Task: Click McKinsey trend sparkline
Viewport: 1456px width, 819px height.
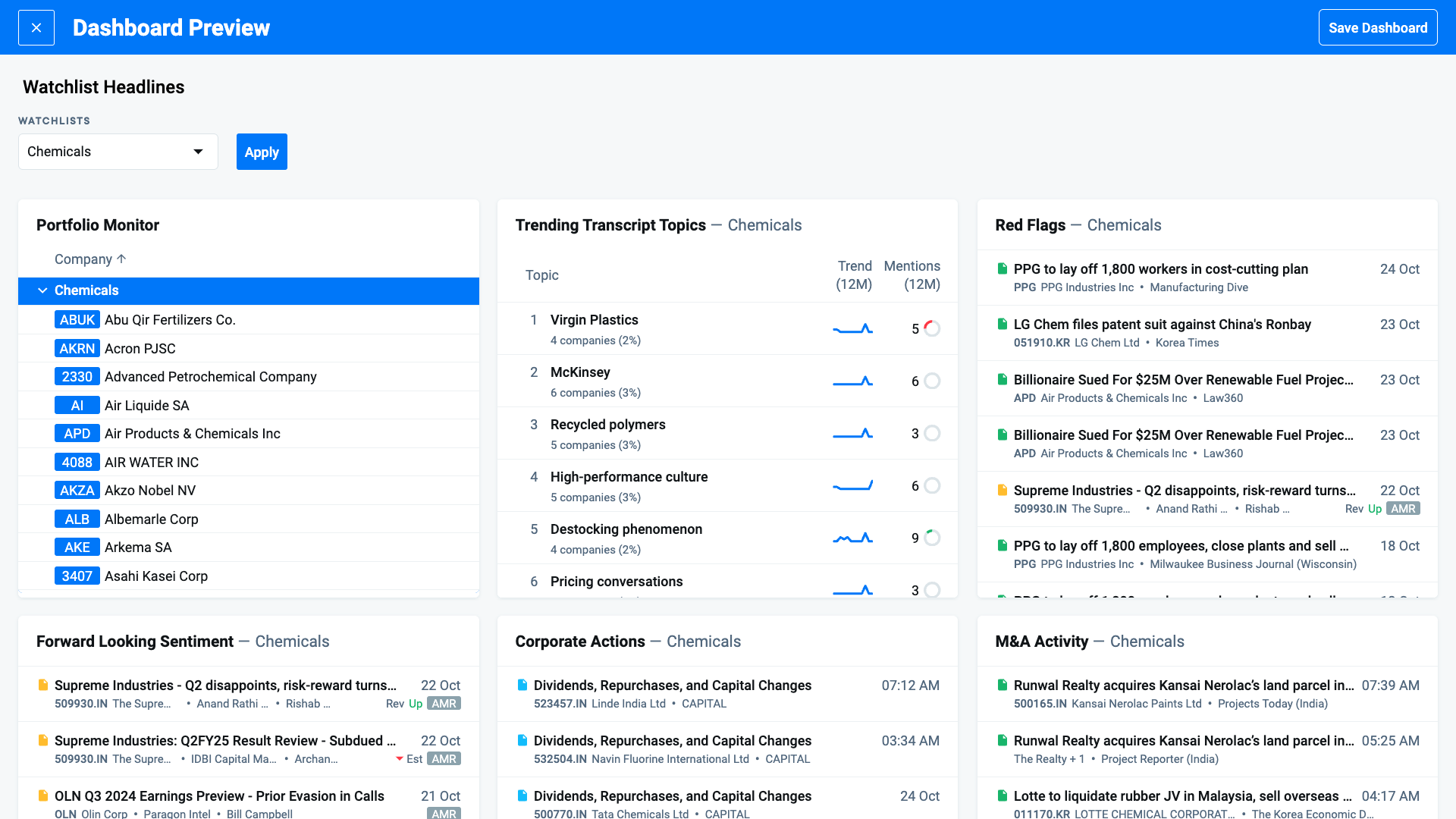Action: tap(852, 381)
